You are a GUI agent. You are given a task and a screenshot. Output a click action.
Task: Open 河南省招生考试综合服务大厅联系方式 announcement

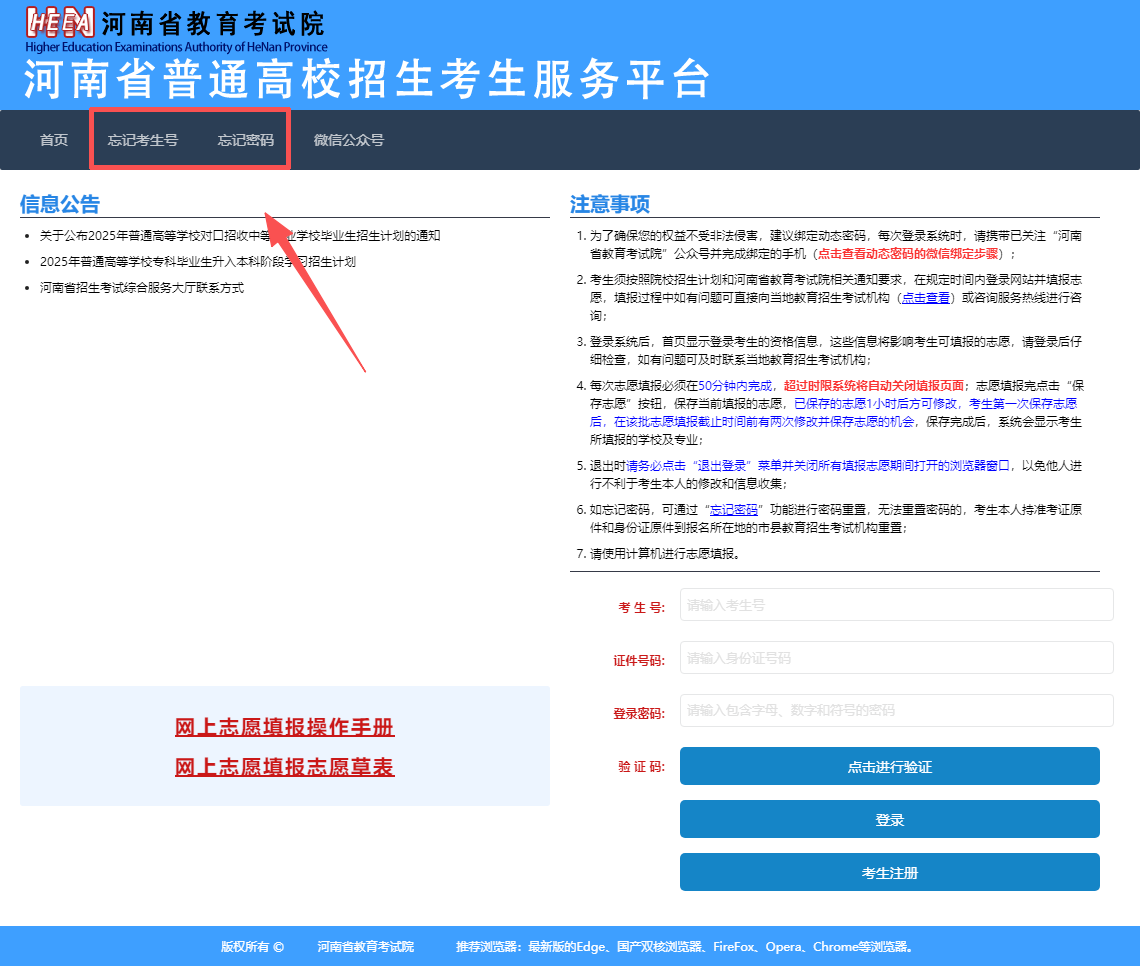click(x=142, y=288)
